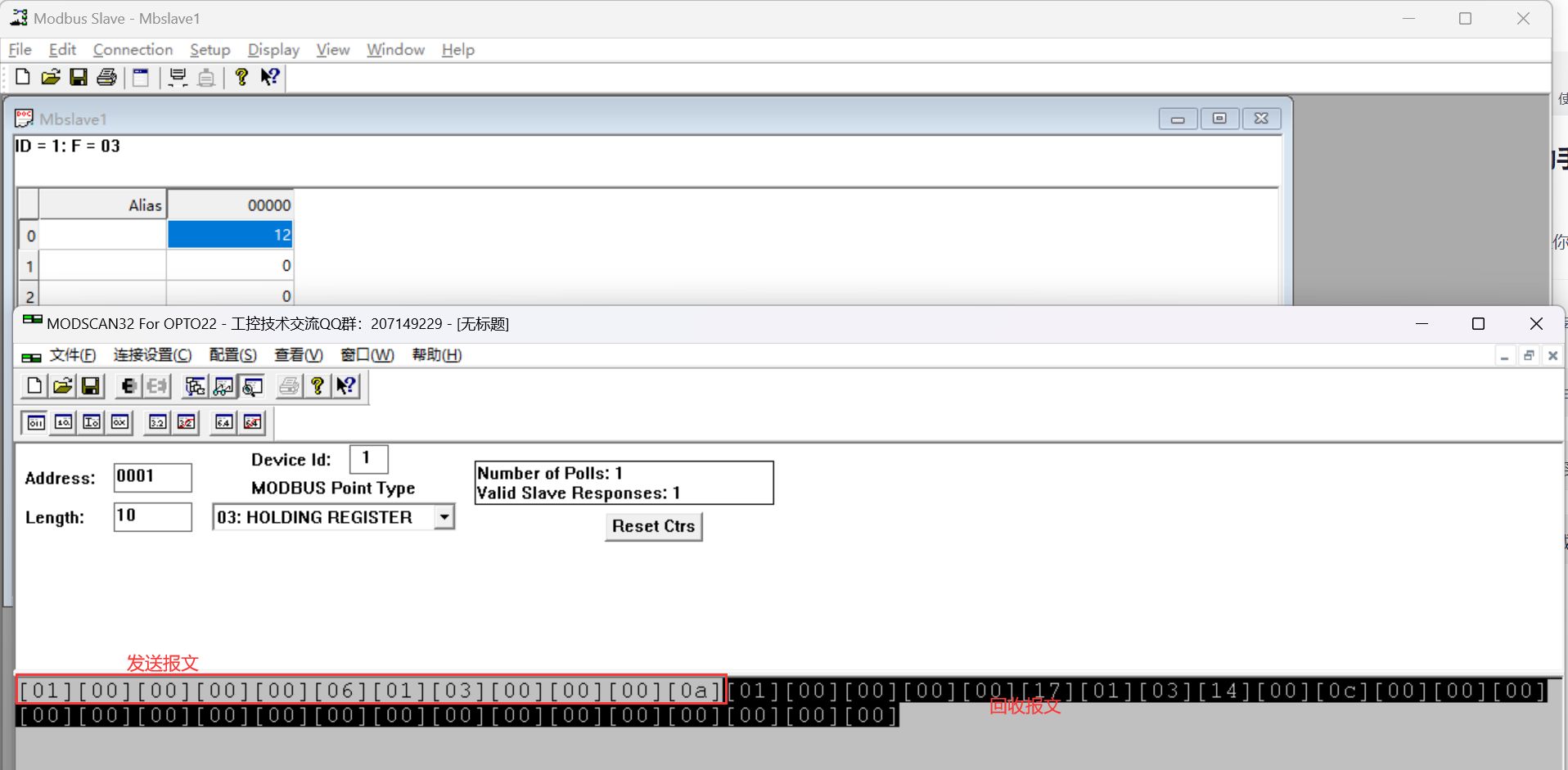Select binary display format icon
This screenshot has width=1568, height=770.
tap(36, 422)
